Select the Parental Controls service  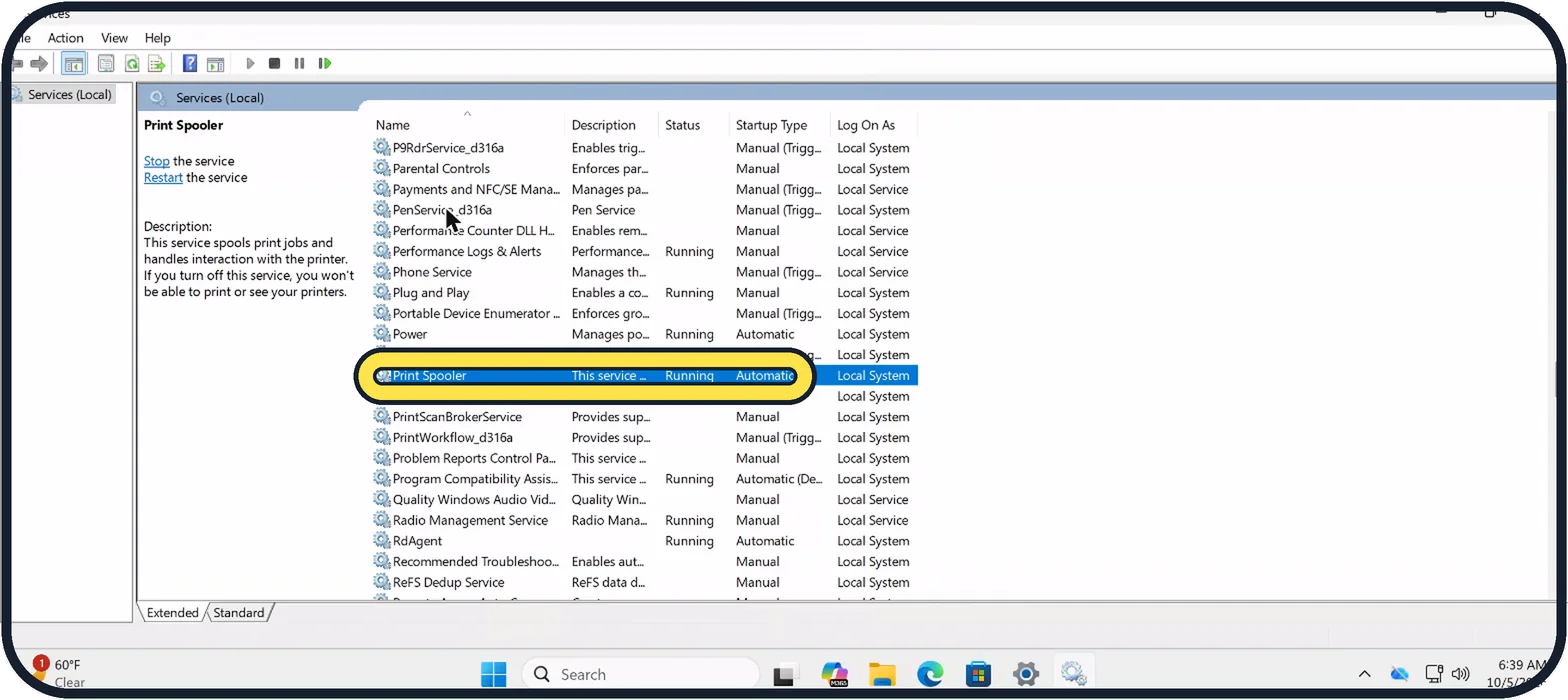644,169
